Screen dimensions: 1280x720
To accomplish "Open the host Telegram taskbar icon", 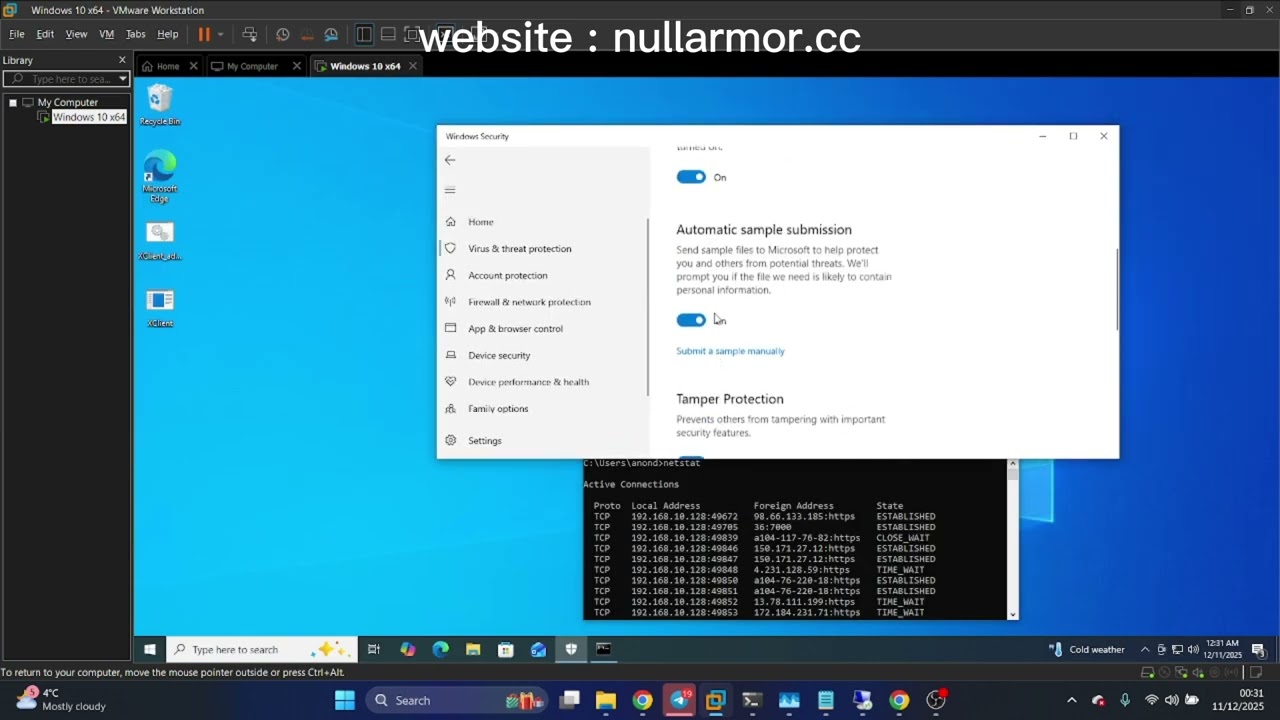I will [679, 700].
